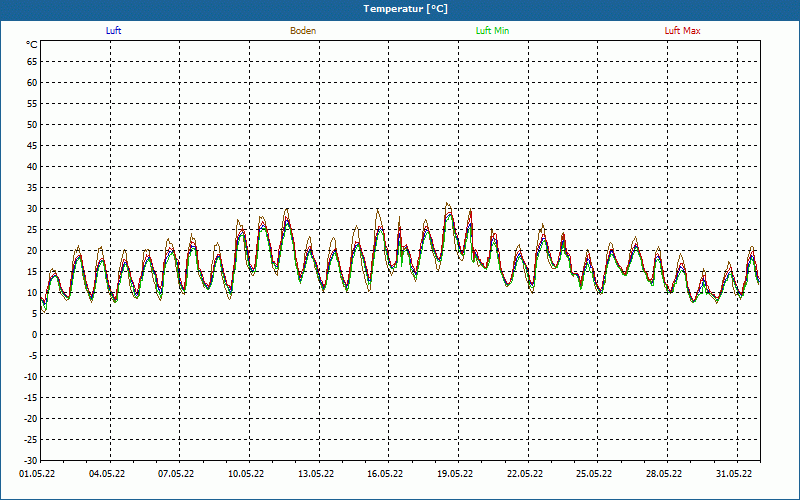Click the -5 y-axis value
Screen dimensions: 800x500
coord(33,356)
